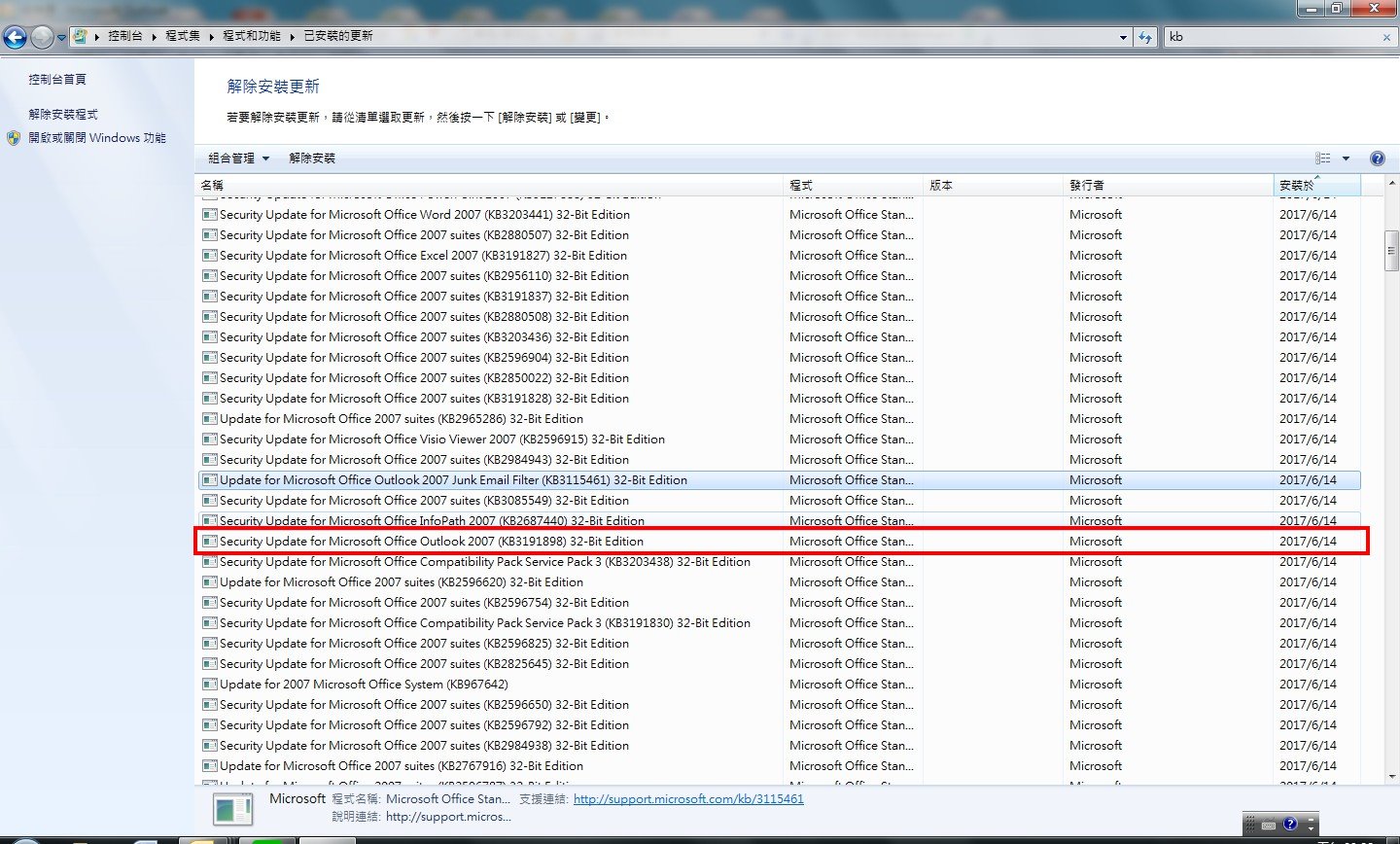Click the shield icon beside Windows 功能
The image size is (1400, 844).
14,138
